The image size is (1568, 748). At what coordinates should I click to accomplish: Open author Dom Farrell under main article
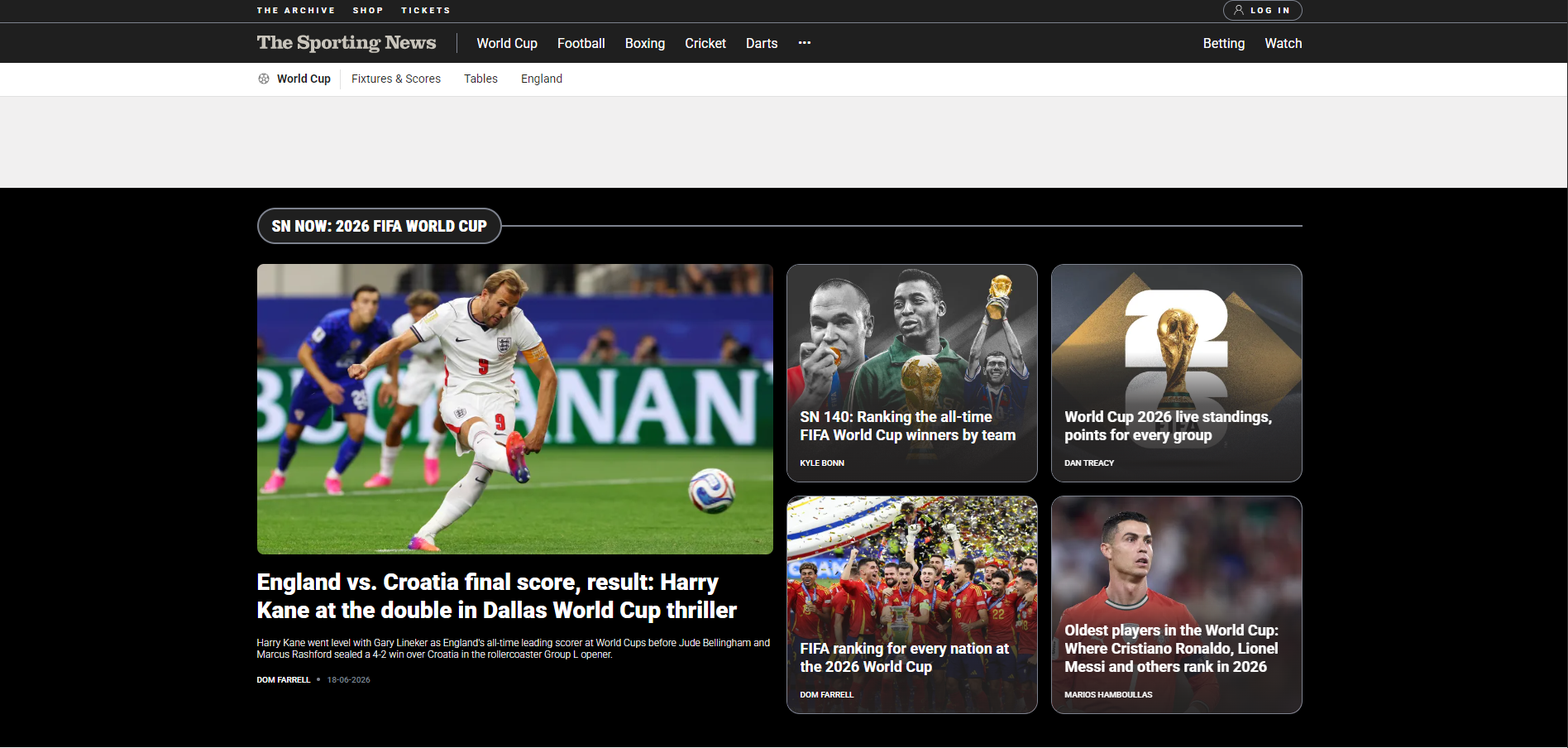point(284,679)
